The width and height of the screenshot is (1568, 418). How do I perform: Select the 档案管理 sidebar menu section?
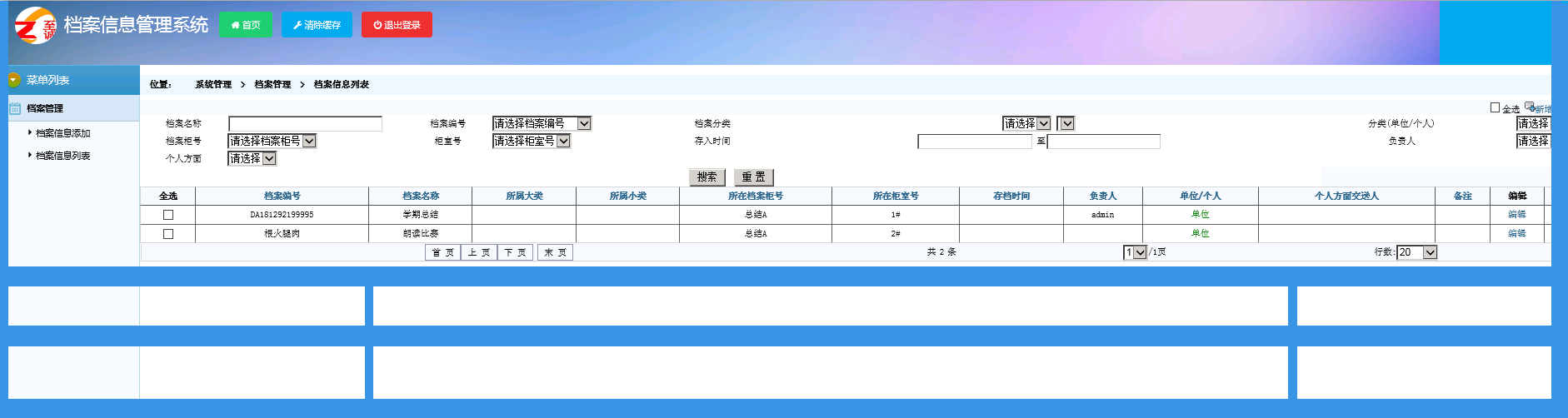[x=73, y=108]
